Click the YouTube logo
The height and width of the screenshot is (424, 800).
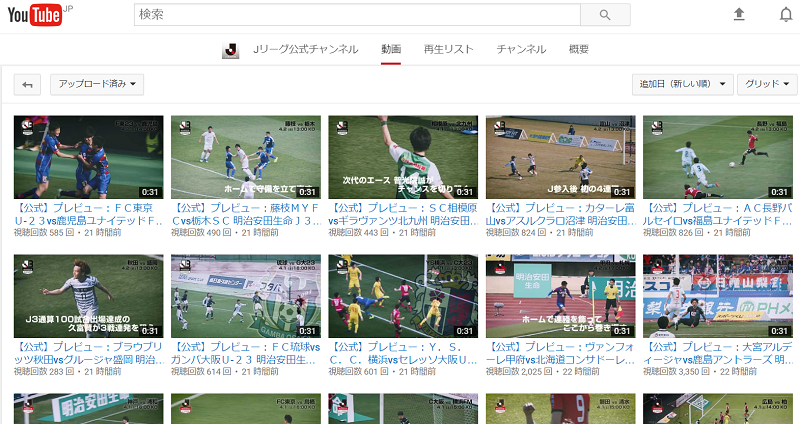(36, 15)
